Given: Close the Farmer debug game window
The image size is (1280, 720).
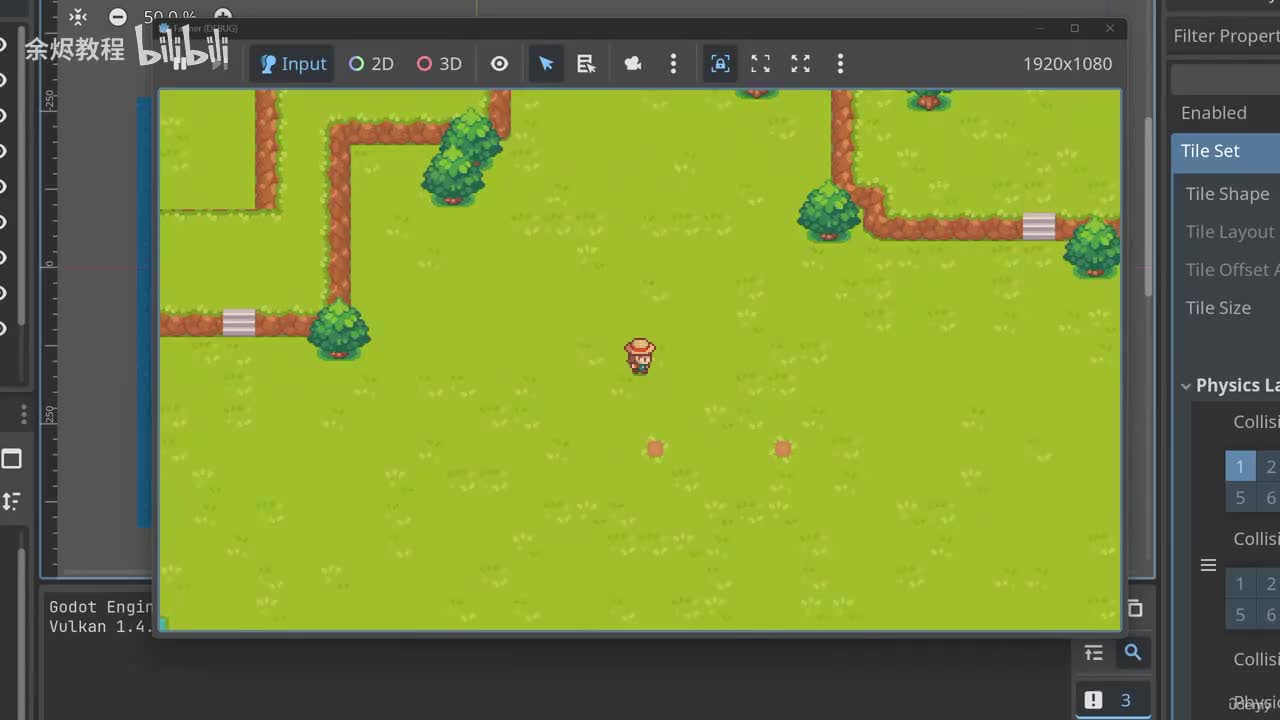Looking at the screenshot, I should point(1109,28).
